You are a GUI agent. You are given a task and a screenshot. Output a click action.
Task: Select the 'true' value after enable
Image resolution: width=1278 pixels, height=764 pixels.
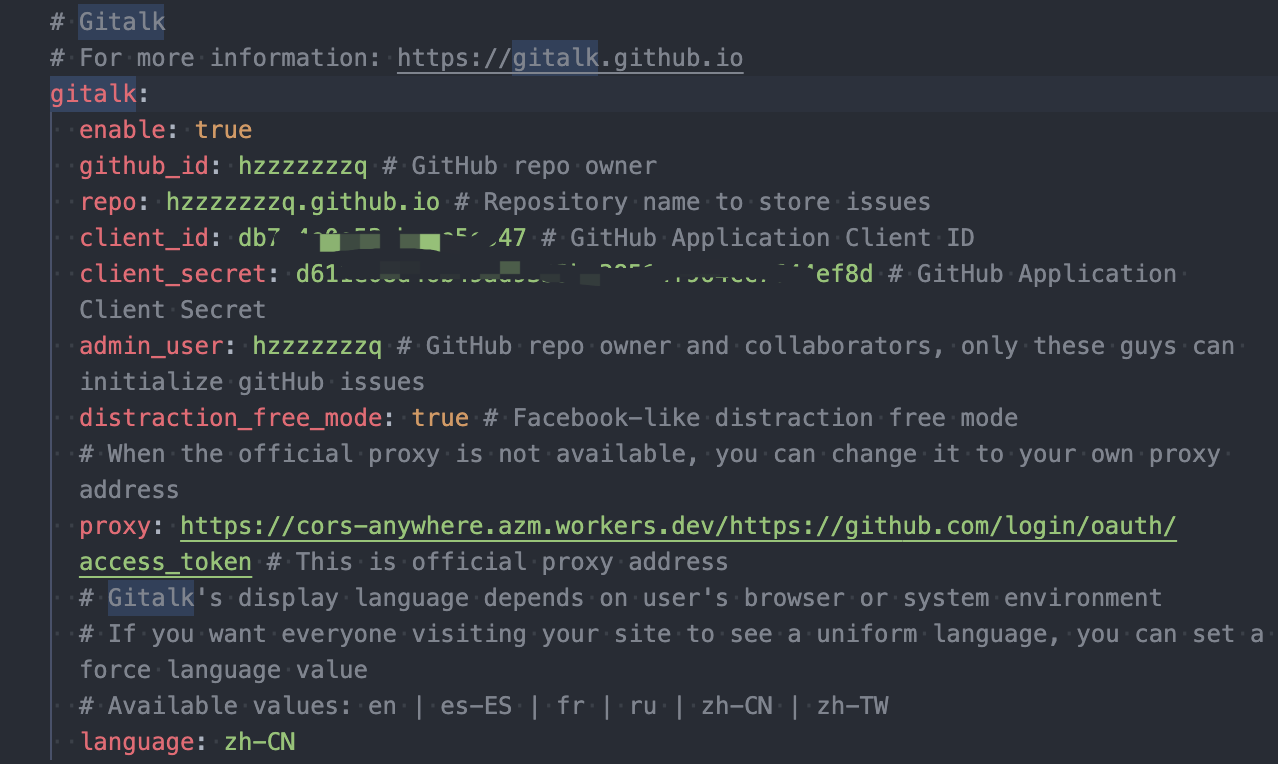224,130
